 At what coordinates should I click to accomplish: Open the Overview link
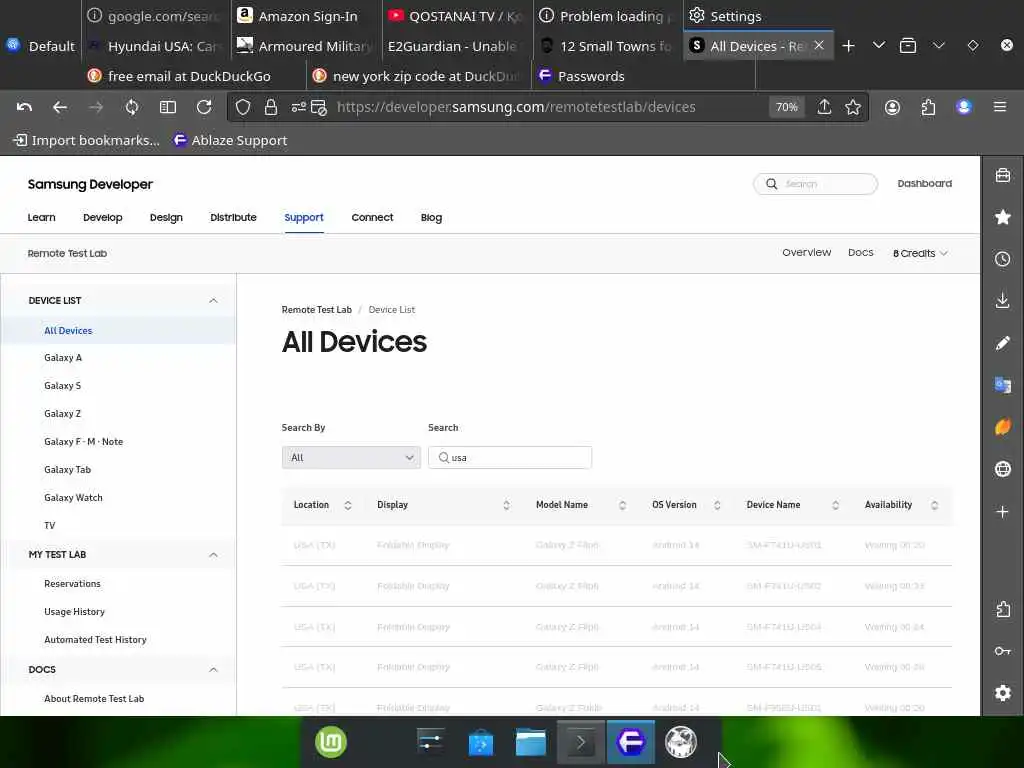point(807,253)
